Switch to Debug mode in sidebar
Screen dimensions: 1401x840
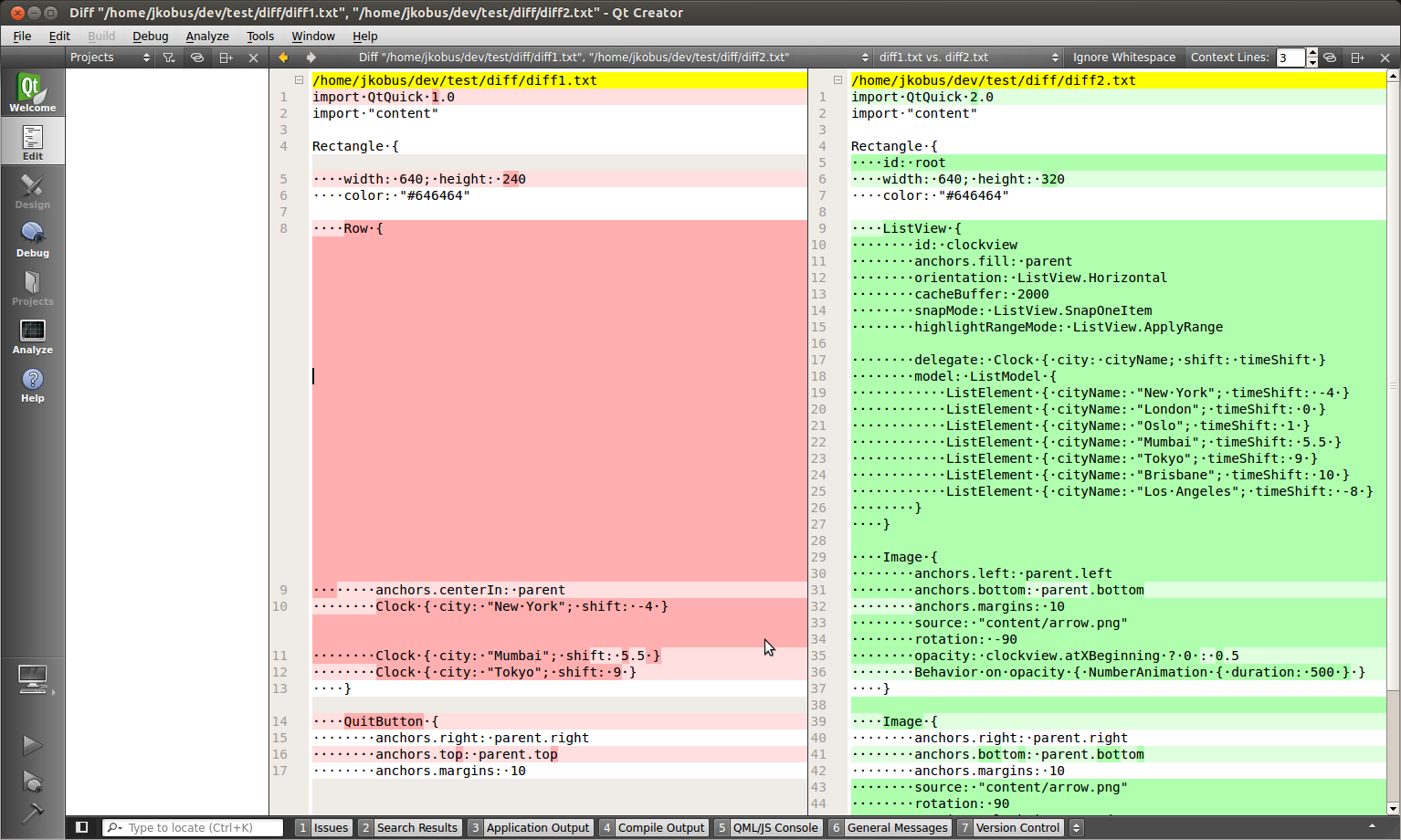33,239
